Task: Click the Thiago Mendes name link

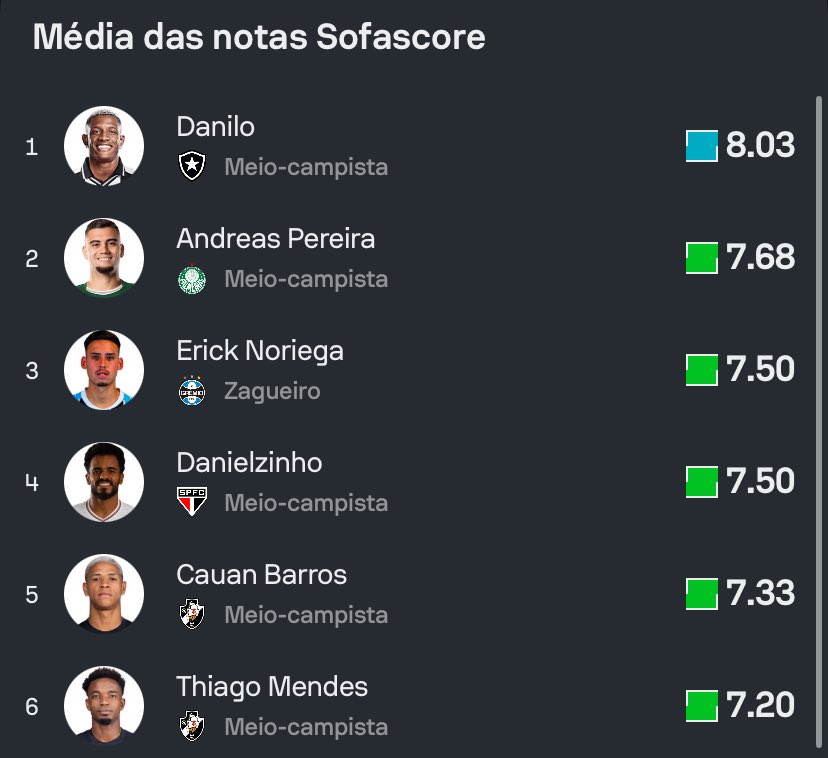Action: 272,687
